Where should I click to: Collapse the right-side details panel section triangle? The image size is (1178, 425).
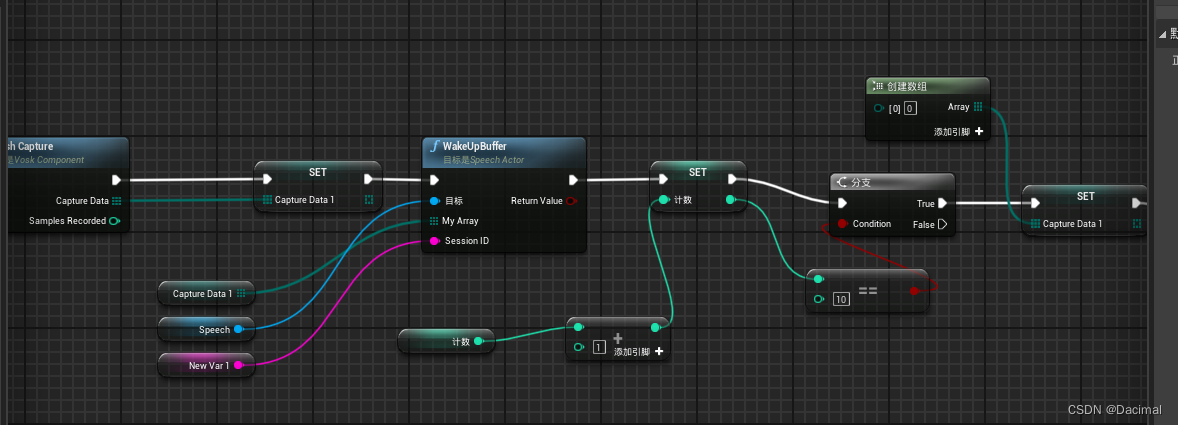coord(1162,35)
